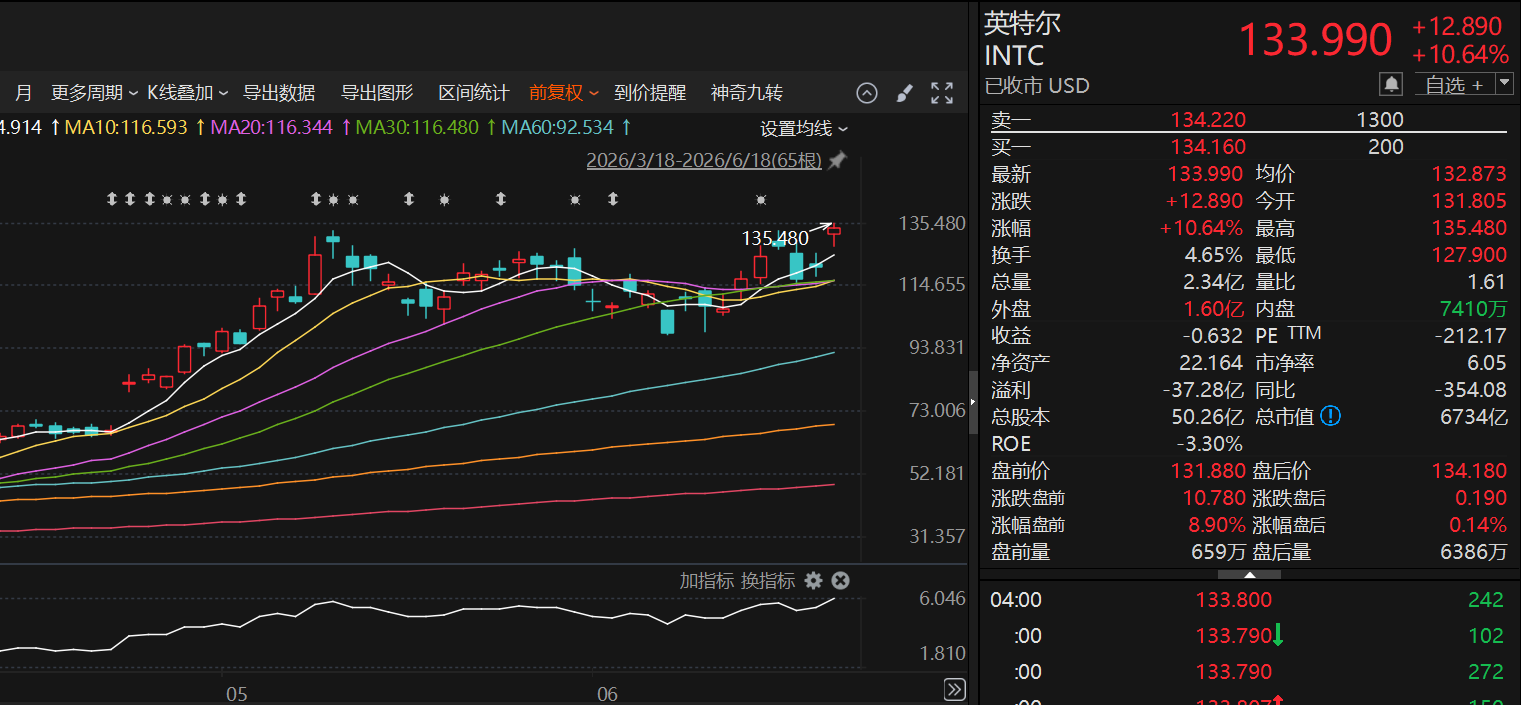Add stock via 自选 + button
1521x705 pixels.
click(1454, 84)
